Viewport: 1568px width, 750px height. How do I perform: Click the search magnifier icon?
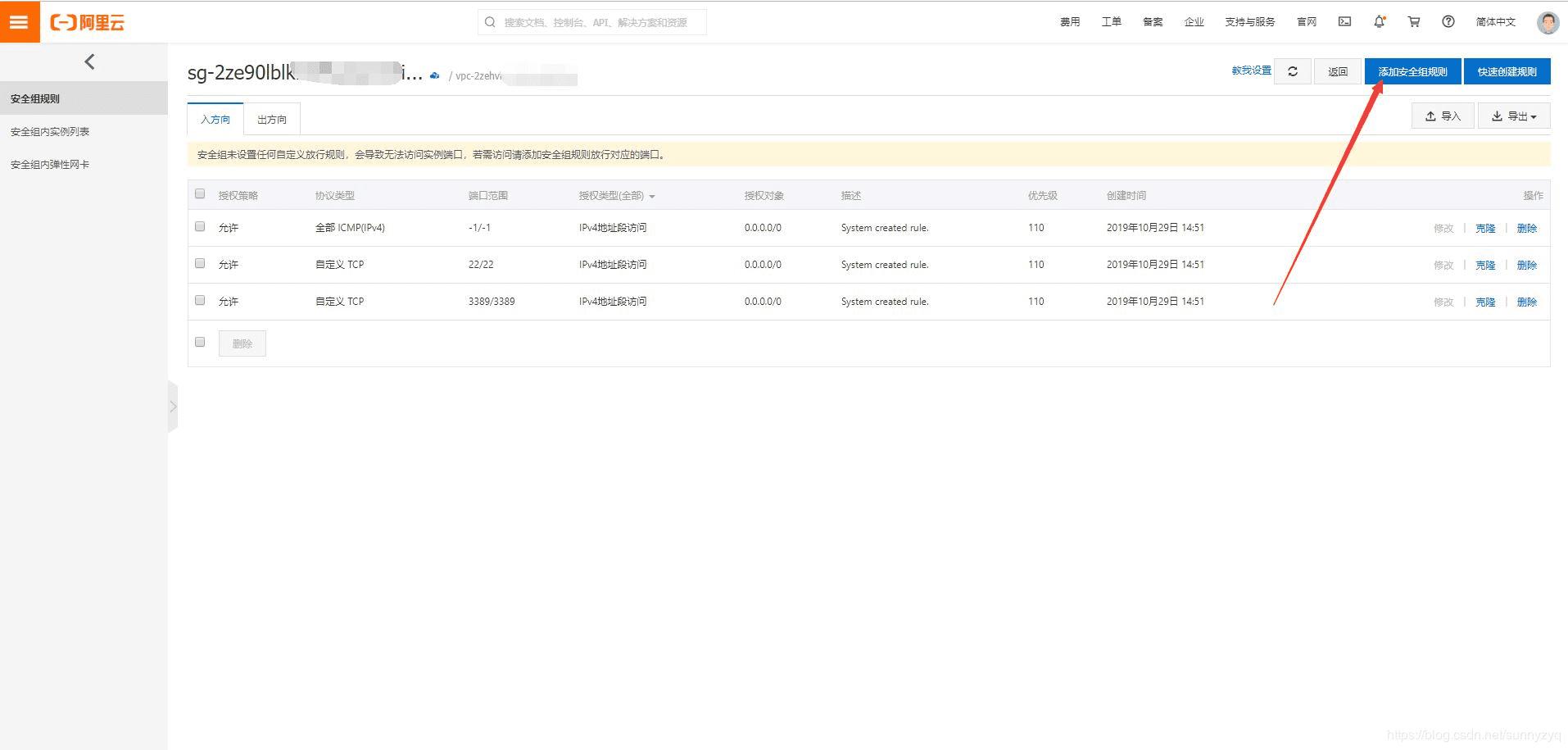click(x=490, y=22)
